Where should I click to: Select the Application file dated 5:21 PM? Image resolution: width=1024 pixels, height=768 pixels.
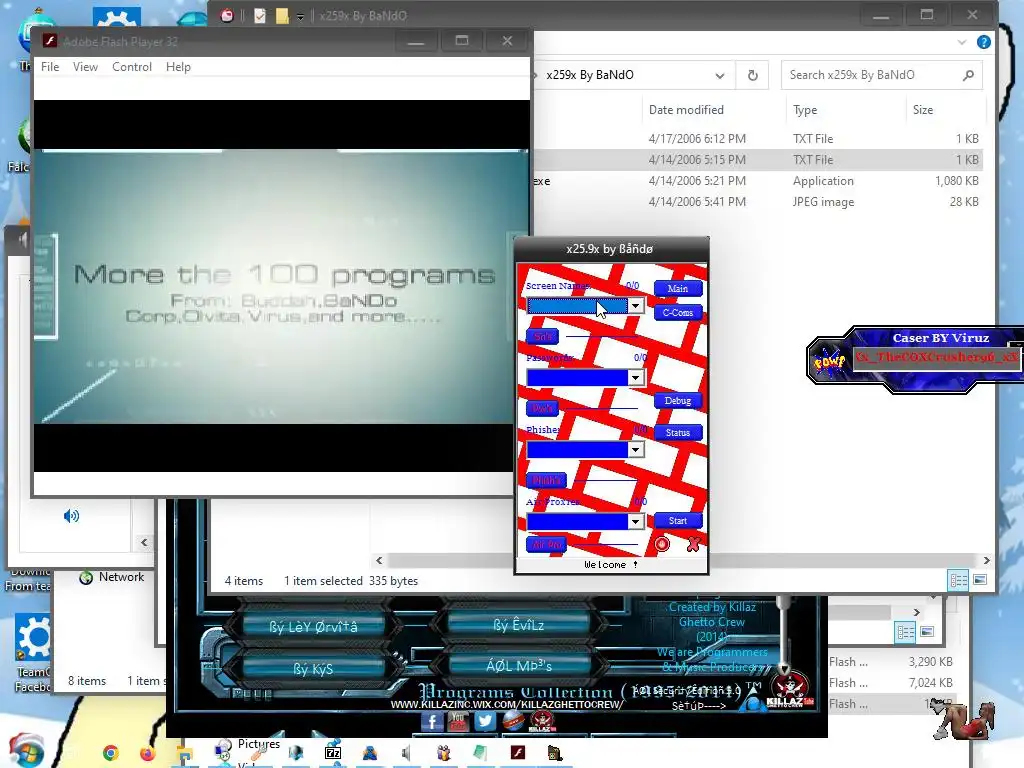coord(758,181)
